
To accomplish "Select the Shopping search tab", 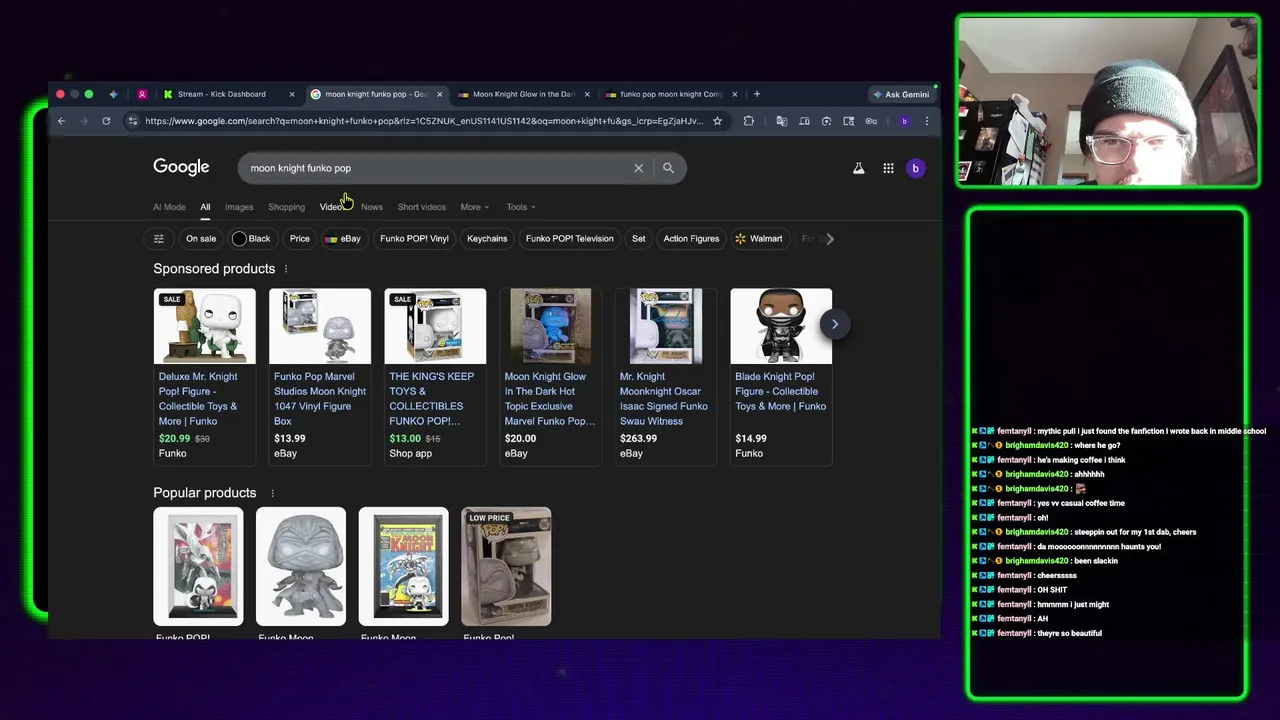I will point(286,207).
